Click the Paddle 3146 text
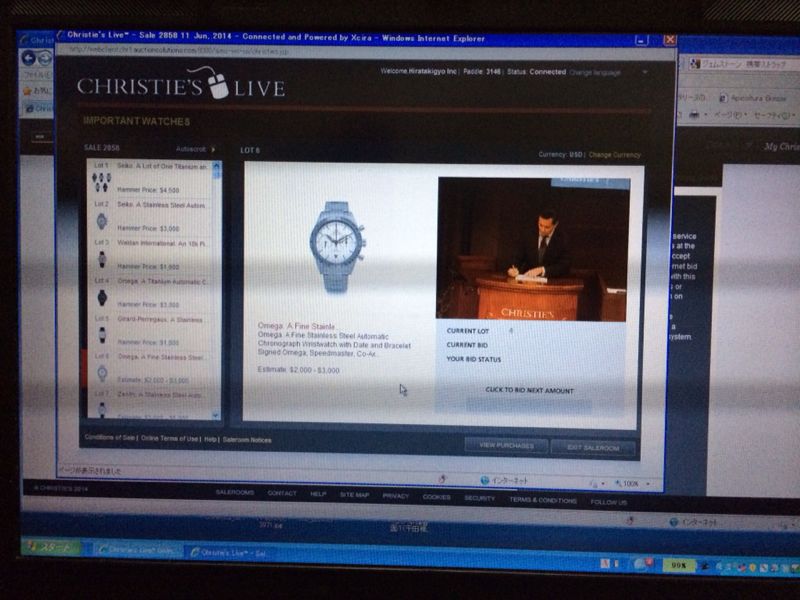This screenshot has width=800, height=600. point(482,71)
